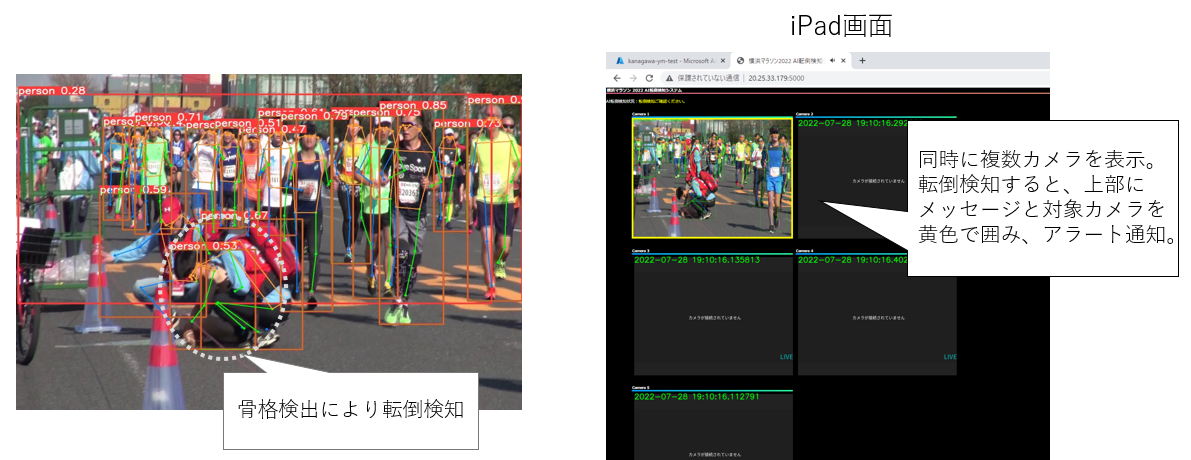Mute audio via the tab speaker icon
Screen dimensions: 1191x460
[x=832, y=61]
